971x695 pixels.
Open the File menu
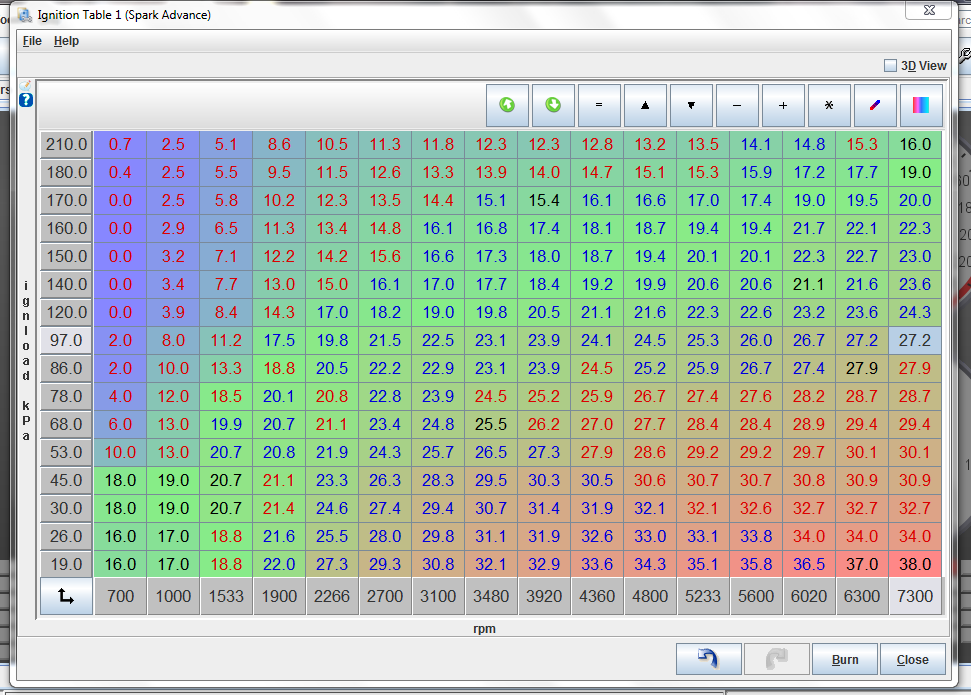[32, 41]
